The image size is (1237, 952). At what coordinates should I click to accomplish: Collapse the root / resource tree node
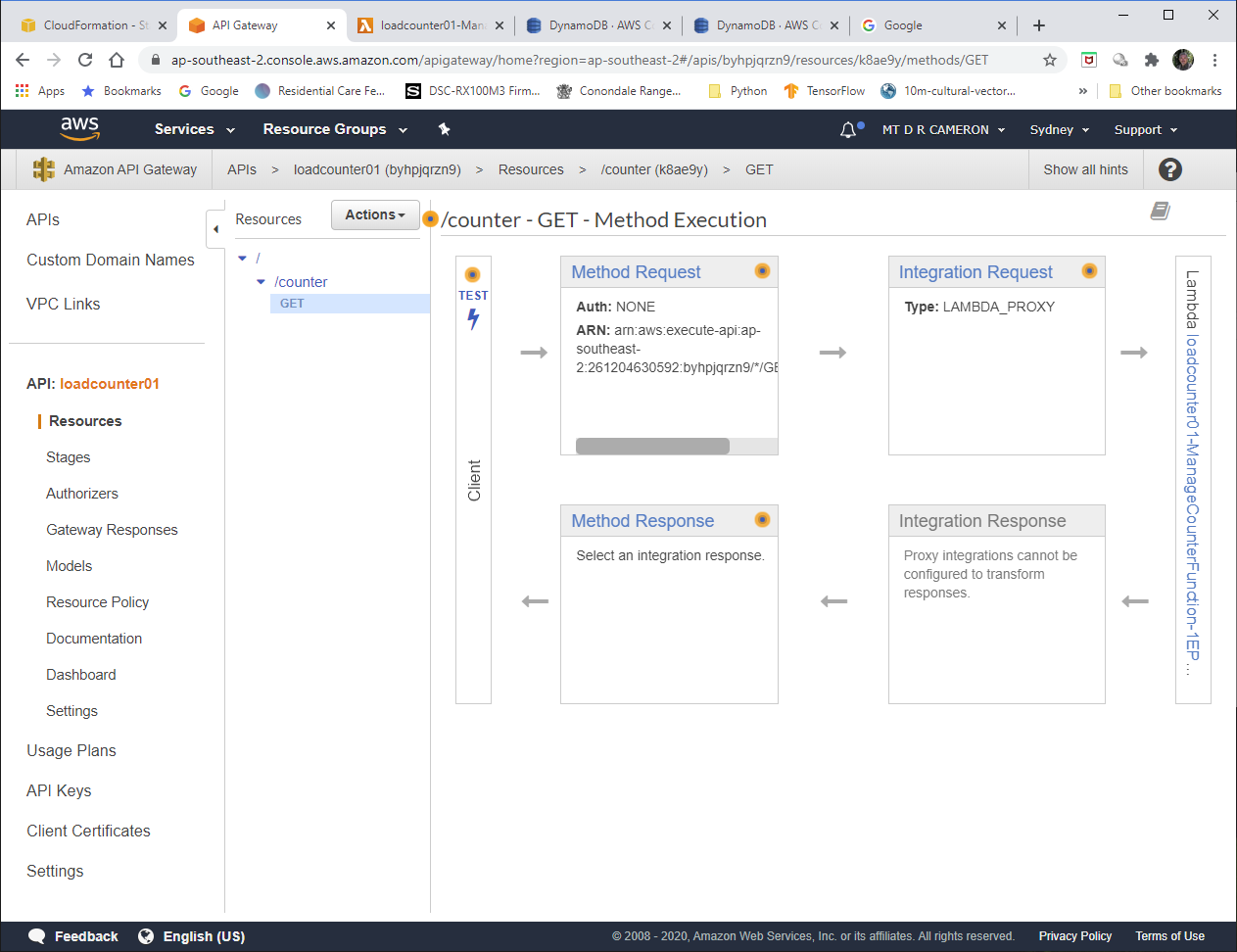243,259
